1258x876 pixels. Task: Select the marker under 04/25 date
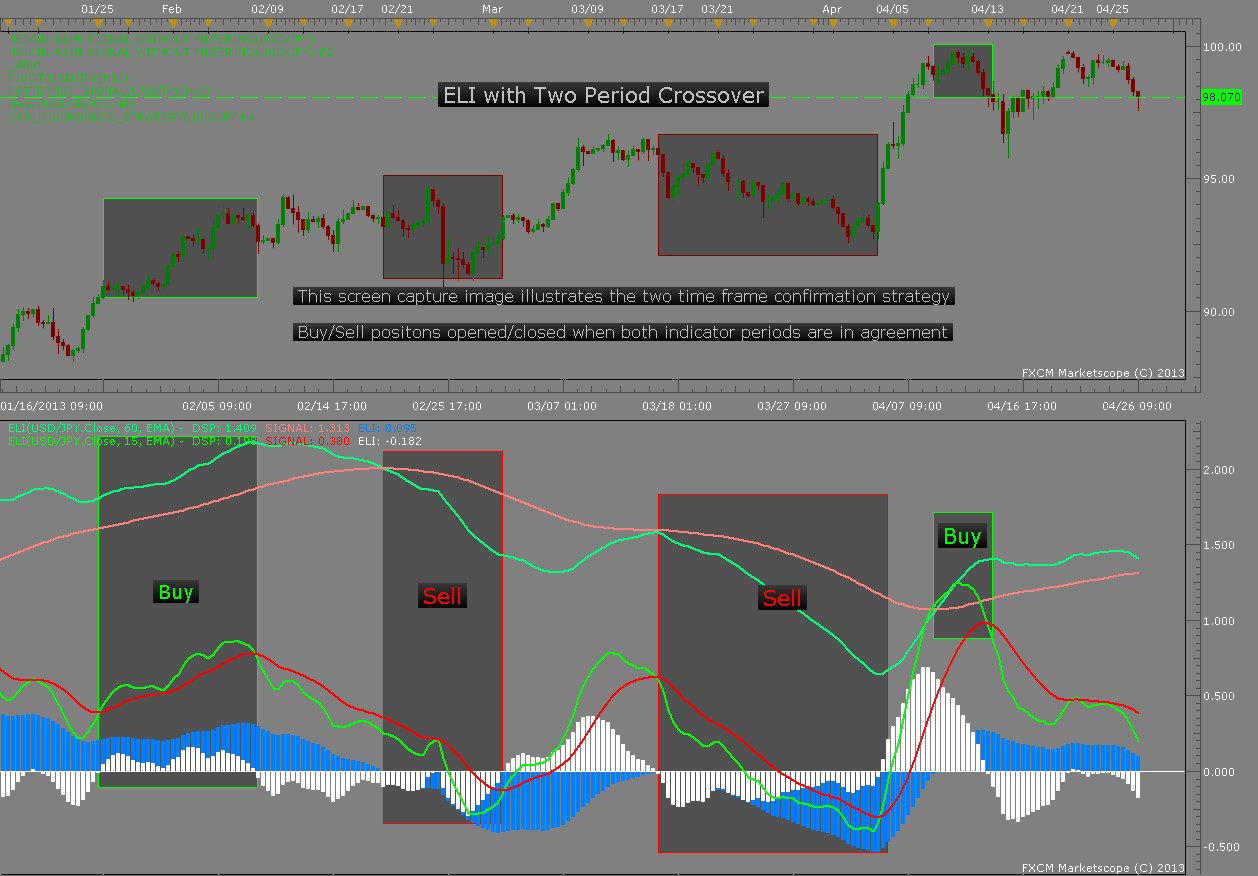(x=1113, y=23)
